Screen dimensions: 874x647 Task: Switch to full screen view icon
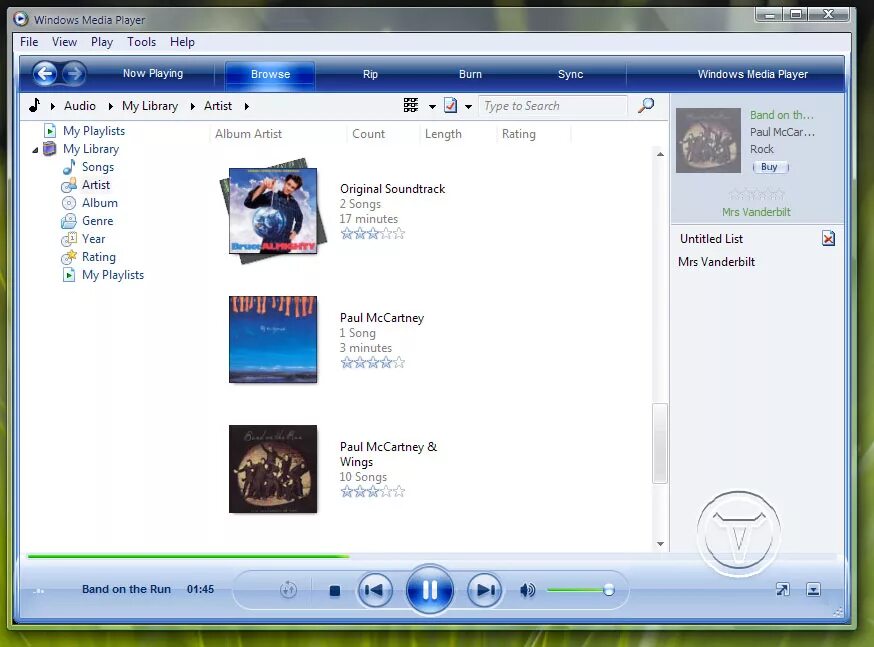point(783,589)
